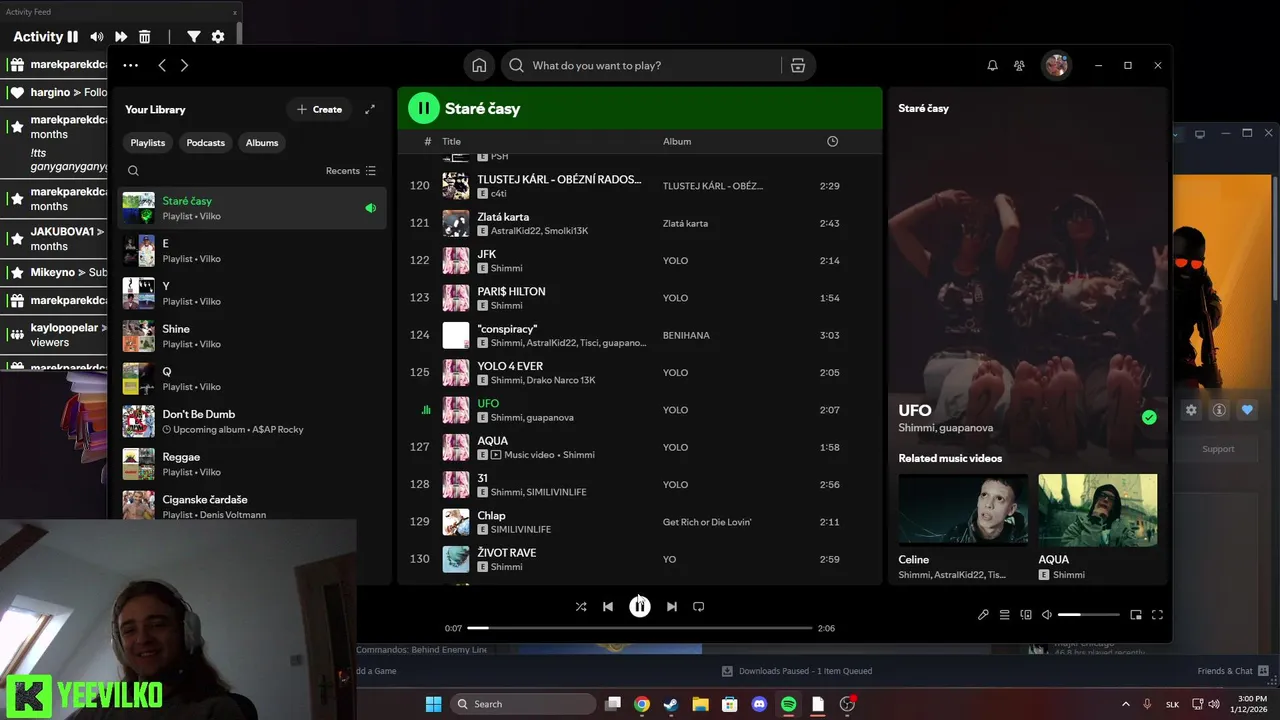
Task: Pause the Staré časy playlist header button
Action: tap(423, 108)
